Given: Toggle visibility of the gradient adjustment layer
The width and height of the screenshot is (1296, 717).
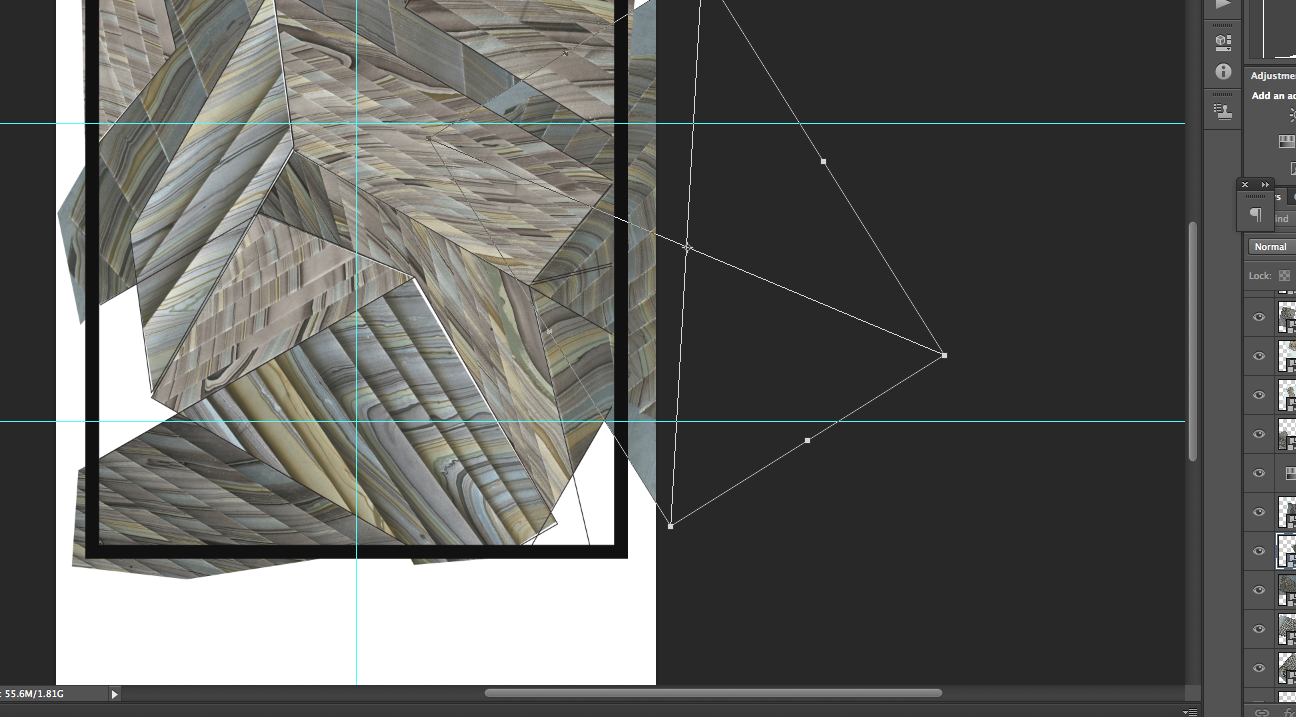Looking at the screenshot, I should pyautogui.click(x=1259, y=473).
